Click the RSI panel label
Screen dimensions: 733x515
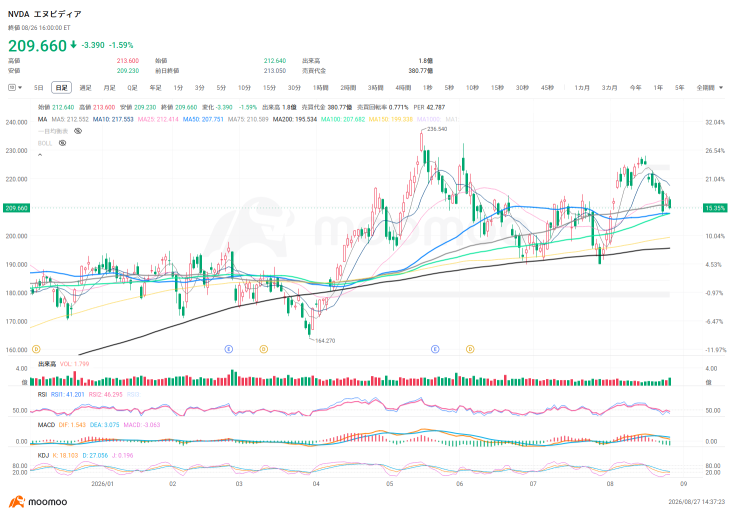click(42, 394)
